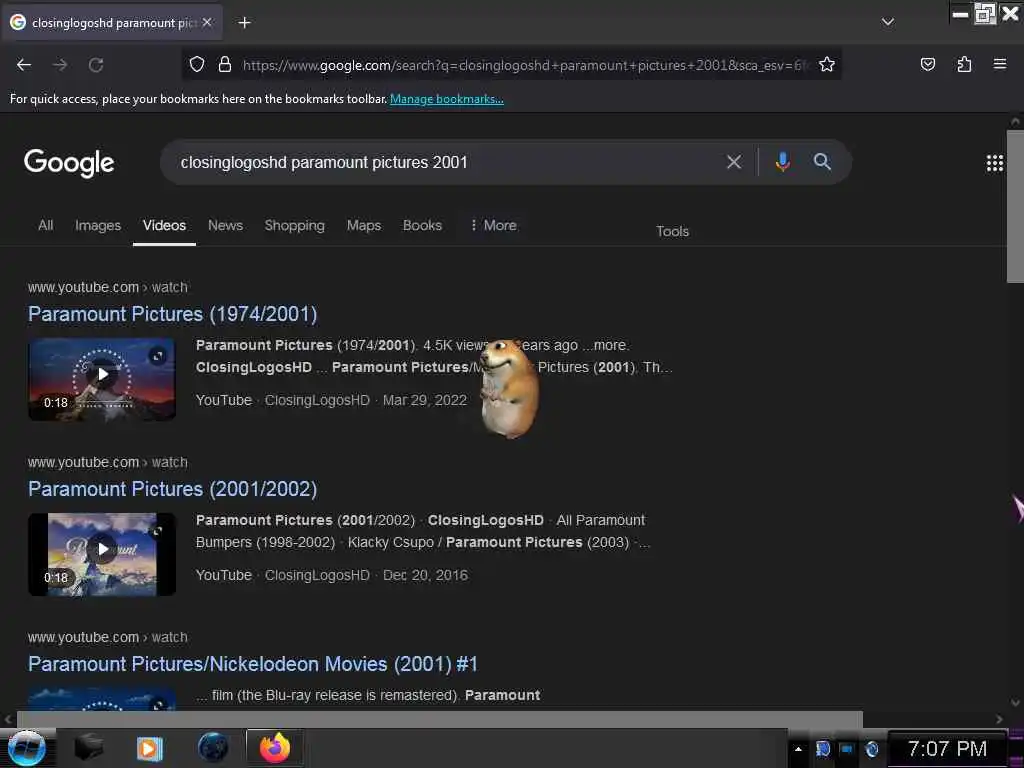Open a new tab with the plus button

click(244, 23)
